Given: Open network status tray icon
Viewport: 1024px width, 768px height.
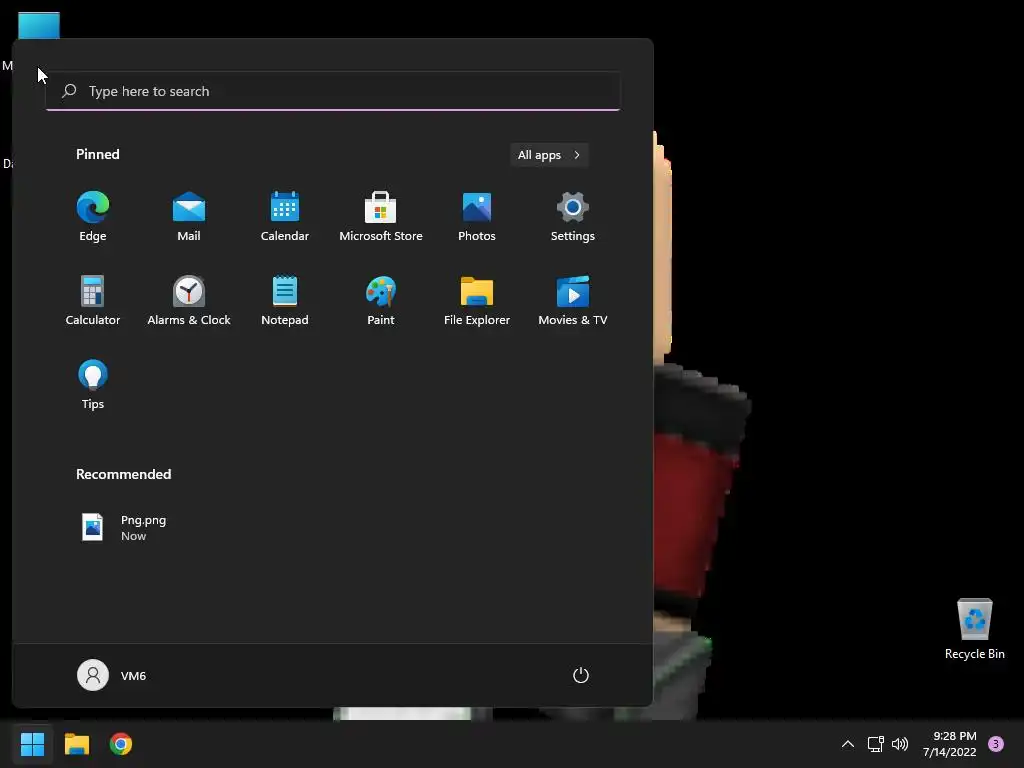Looking at the screenshot, I should pos(876,744).
